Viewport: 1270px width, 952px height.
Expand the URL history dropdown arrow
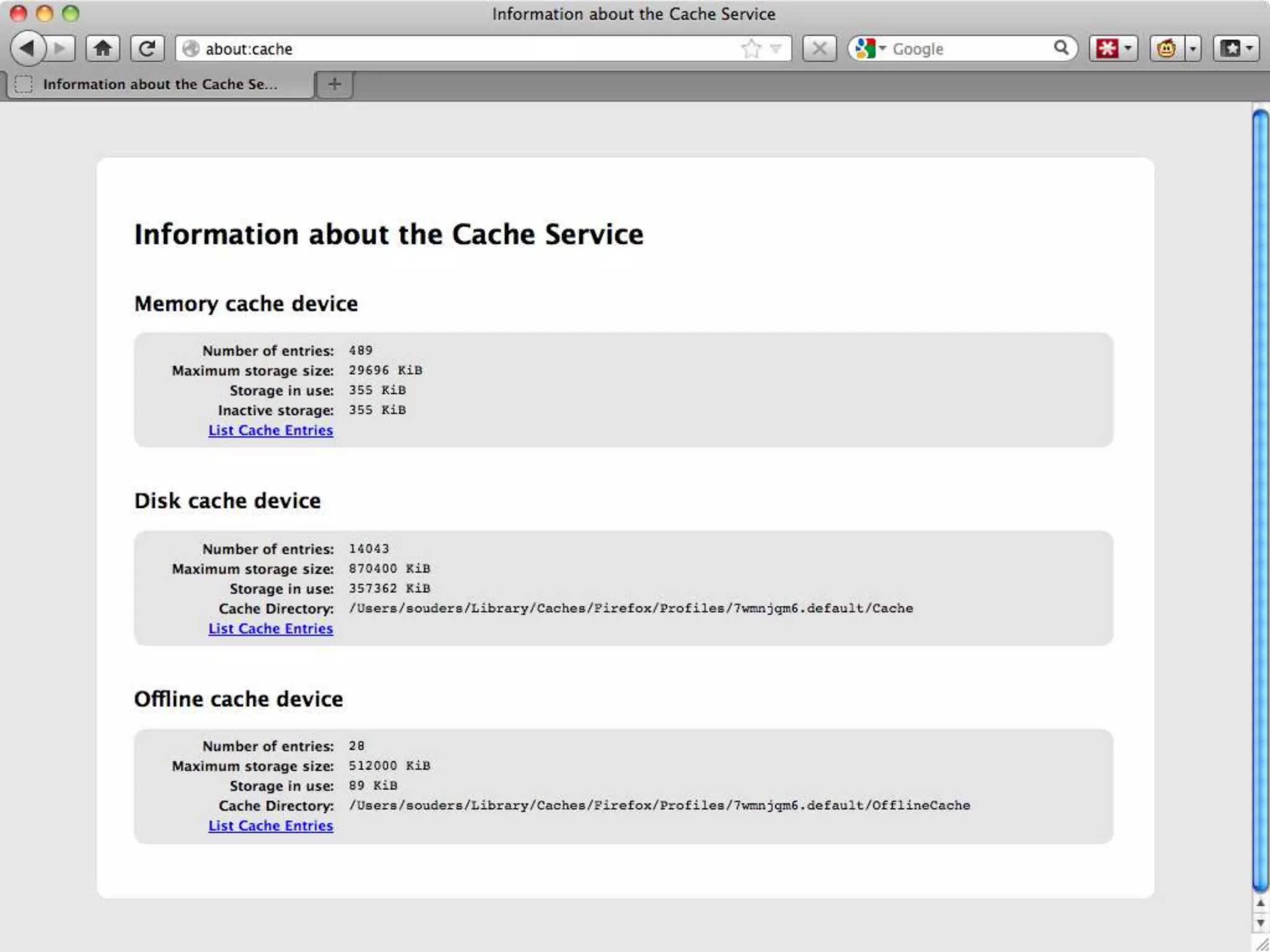point(776,48)
